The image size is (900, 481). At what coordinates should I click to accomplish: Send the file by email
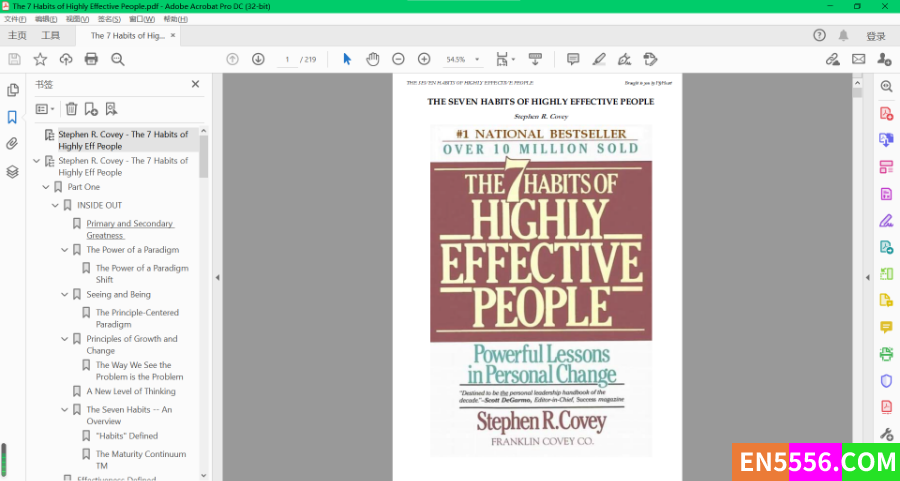click(859, 59)
